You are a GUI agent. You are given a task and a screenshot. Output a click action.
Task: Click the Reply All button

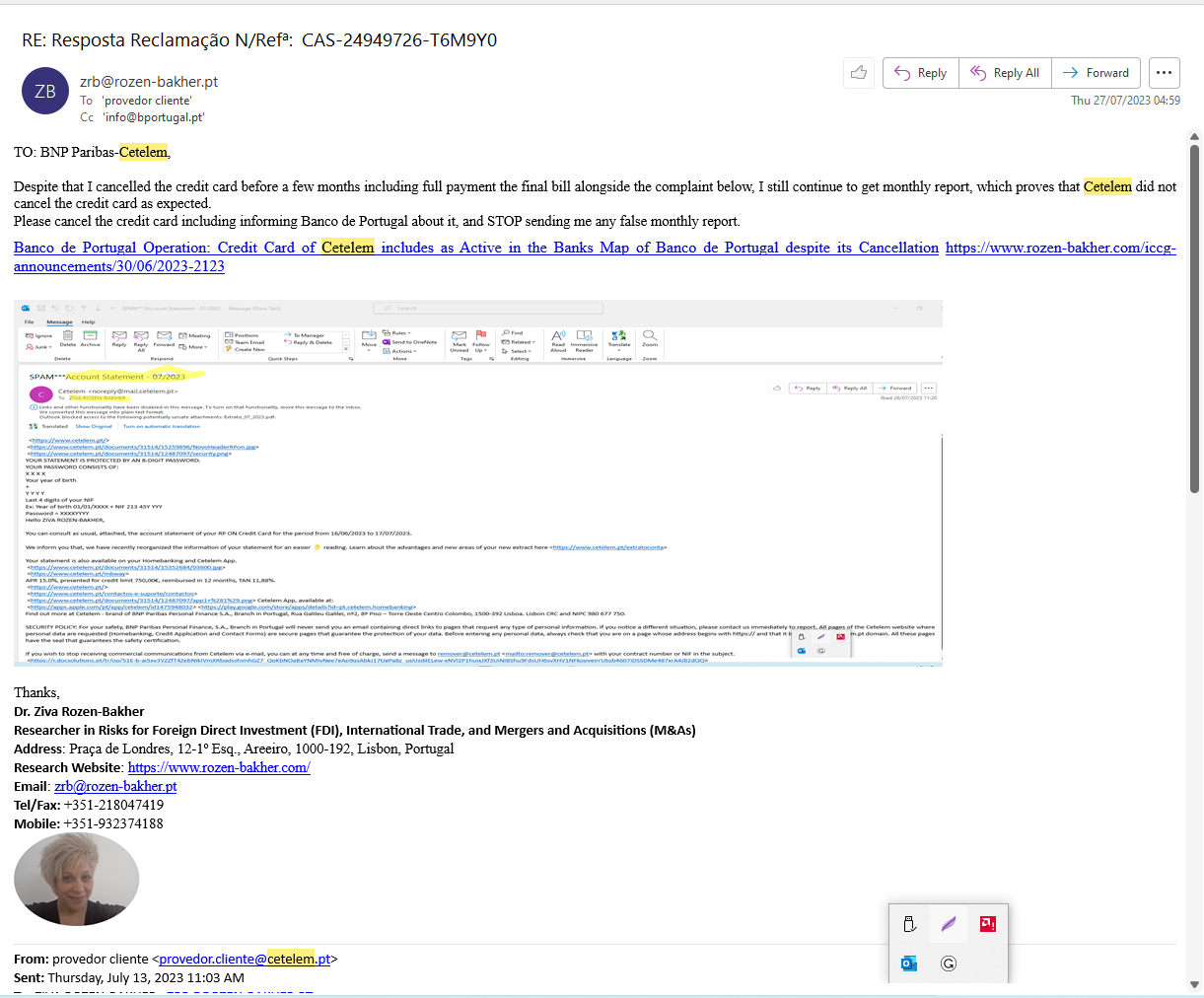[1005, 73]
